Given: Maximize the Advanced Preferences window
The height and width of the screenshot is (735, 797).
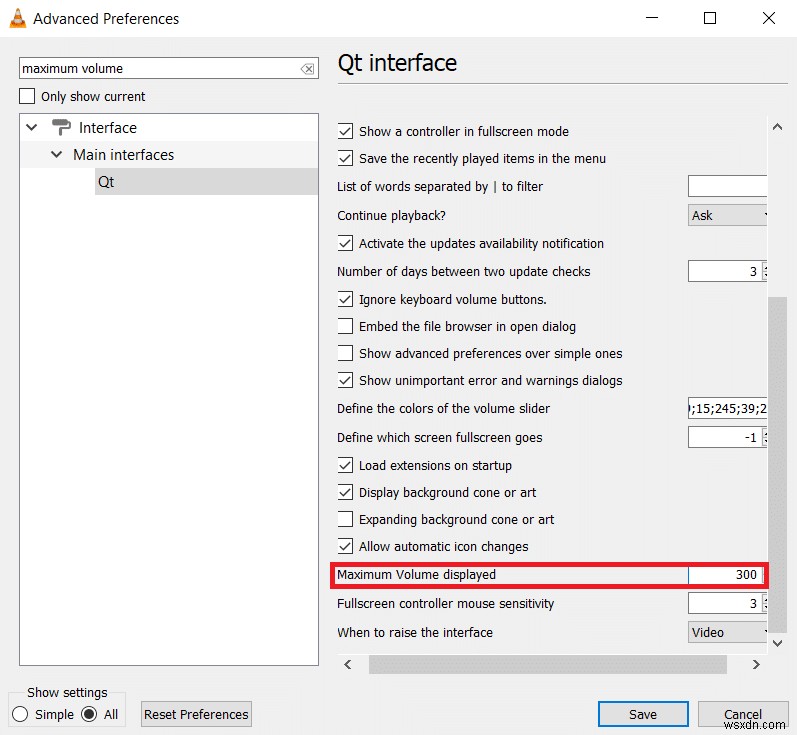Looking at the screenshot, I should click(710, 18).
